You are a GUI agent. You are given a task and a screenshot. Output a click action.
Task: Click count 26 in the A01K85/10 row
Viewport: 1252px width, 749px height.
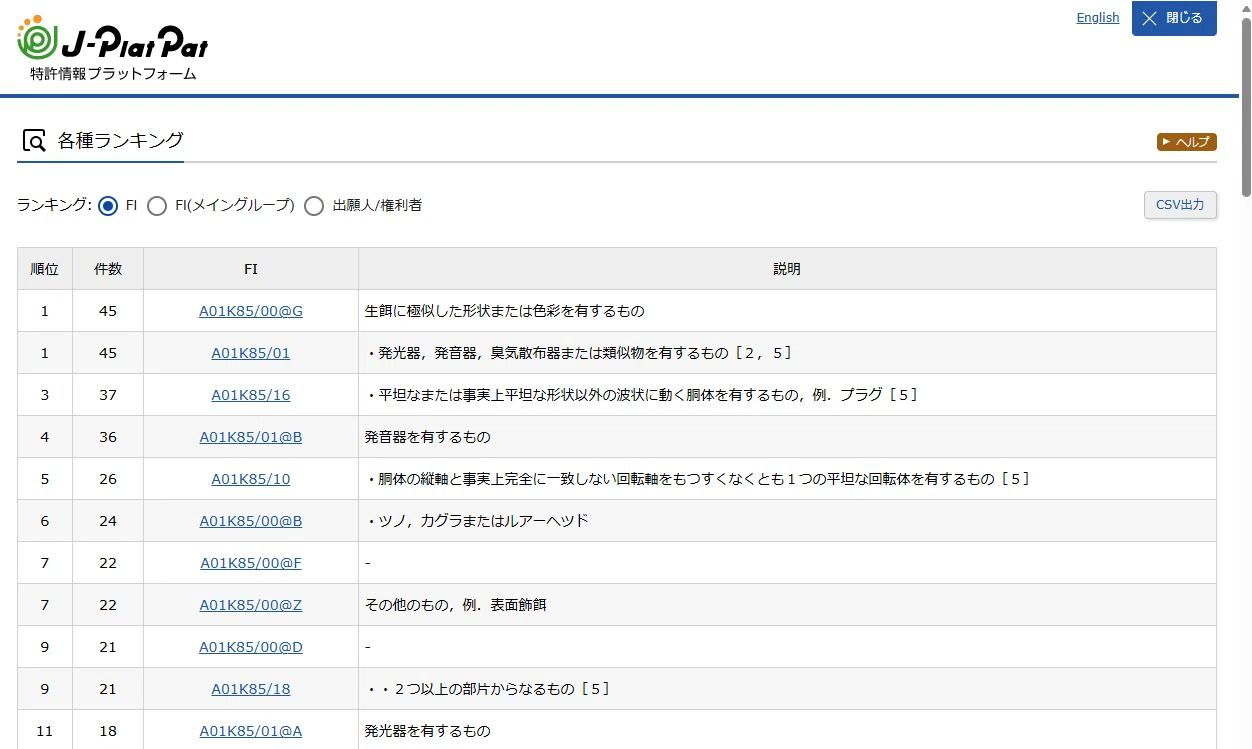108,479
